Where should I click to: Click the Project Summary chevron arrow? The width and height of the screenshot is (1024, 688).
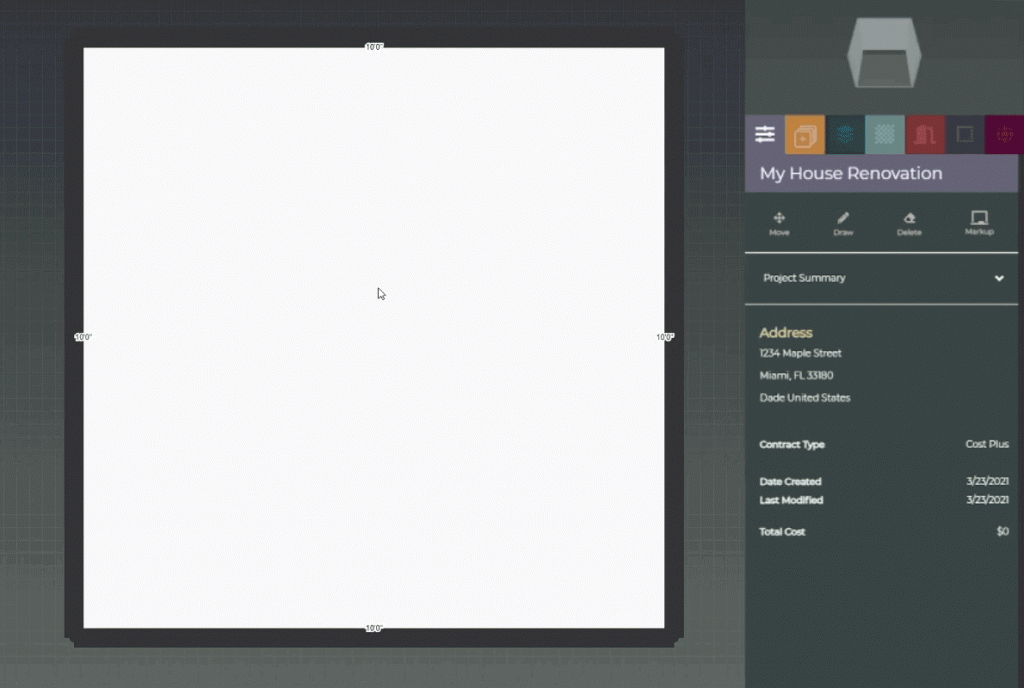999,279
